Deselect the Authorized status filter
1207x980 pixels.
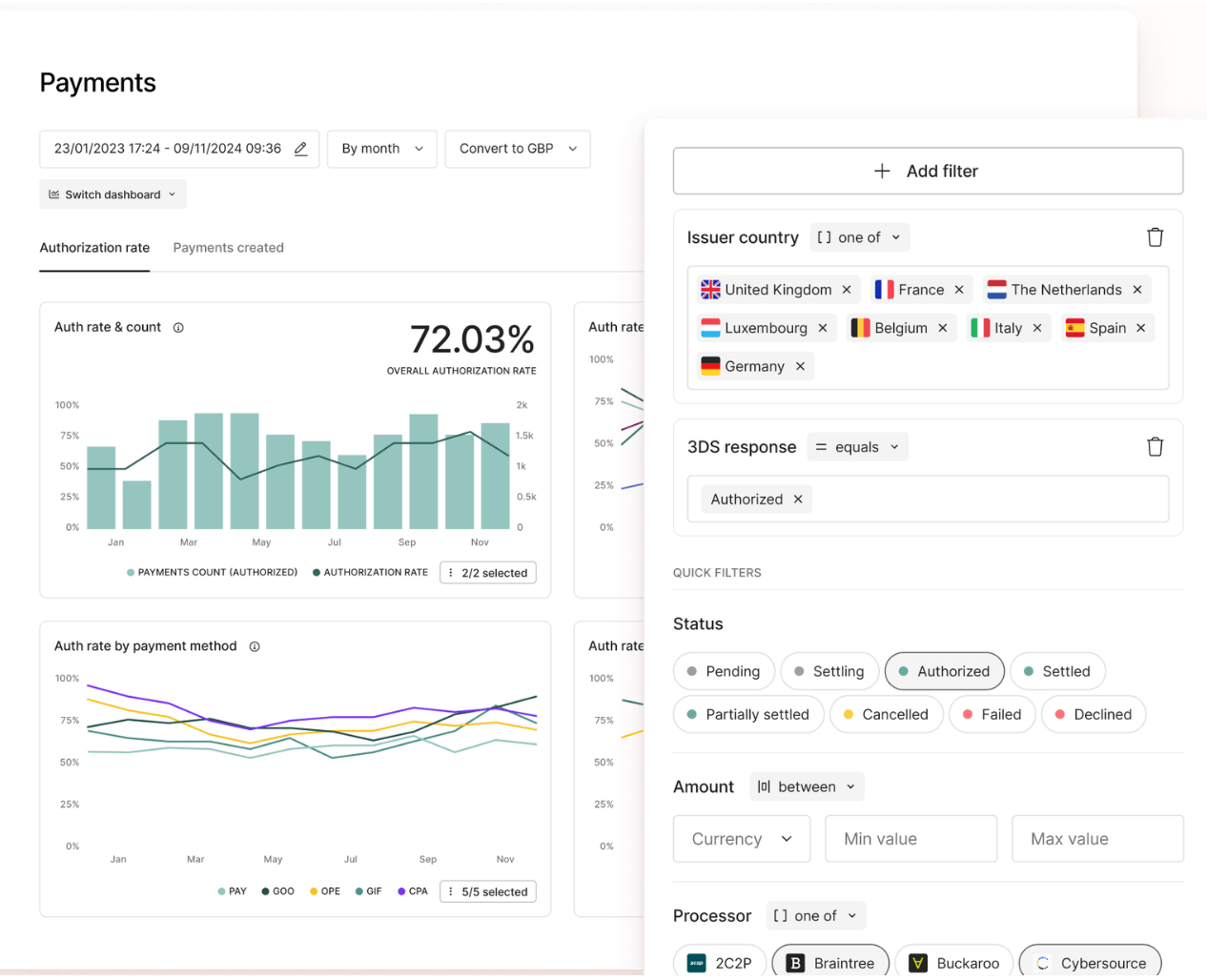pyautogui.click(x=944, y=671)
